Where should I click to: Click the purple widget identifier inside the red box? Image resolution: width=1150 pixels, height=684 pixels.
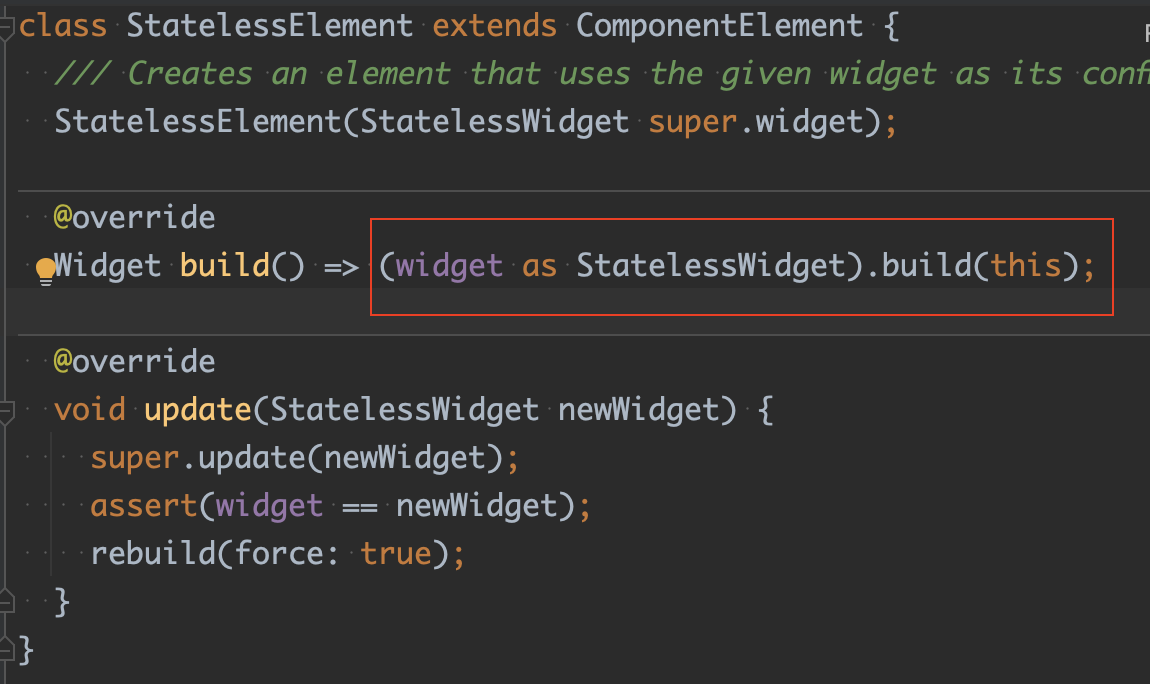pos(449,265)
